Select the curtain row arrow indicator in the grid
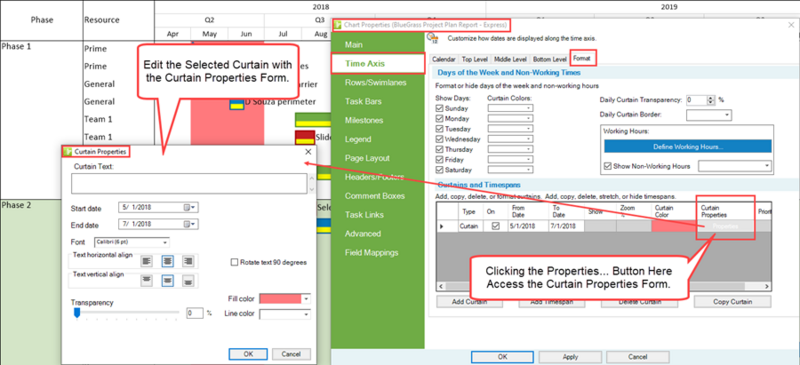This screenshot has width=800, height=365. [442, 226]
